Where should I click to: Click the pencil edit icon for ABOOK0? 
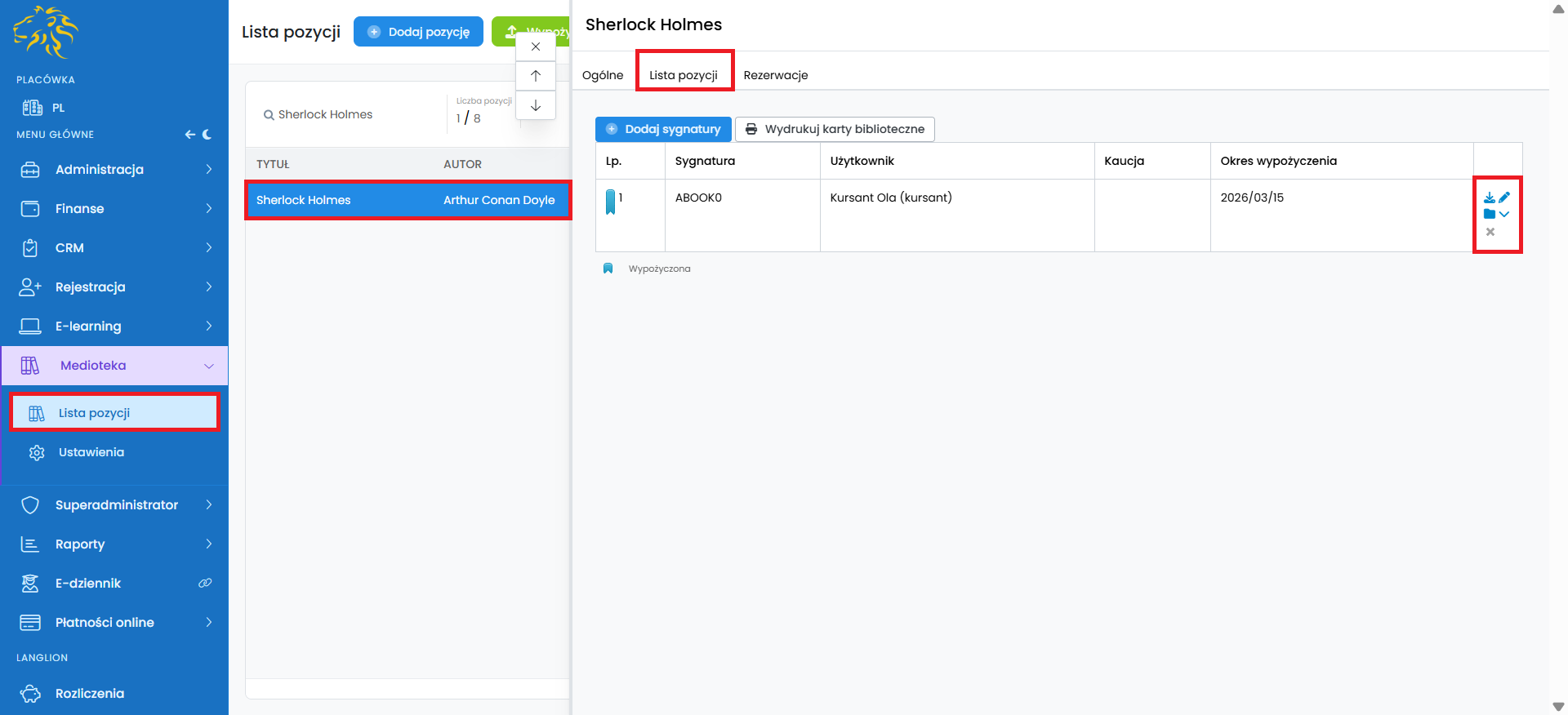pyautogui.click(x=1504, y=198)
